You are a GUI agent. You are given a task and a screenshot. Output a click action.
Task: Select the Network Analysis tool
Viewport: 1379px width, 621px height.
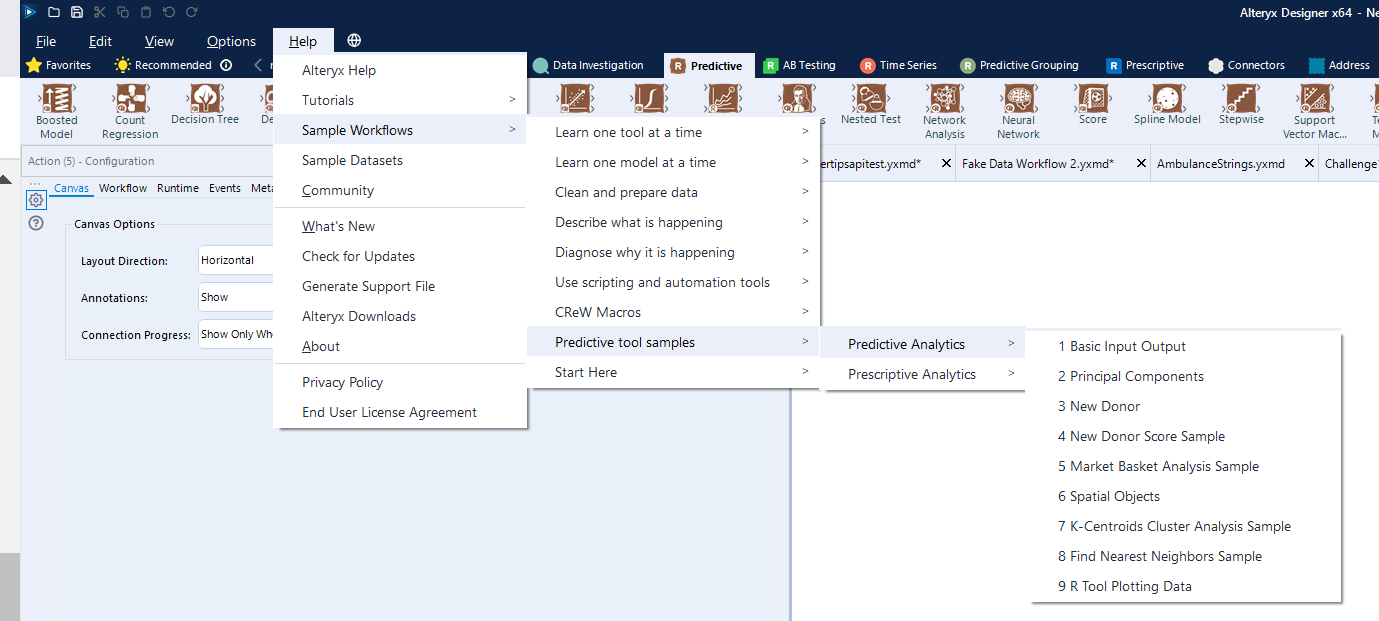[x=944, y=103]
